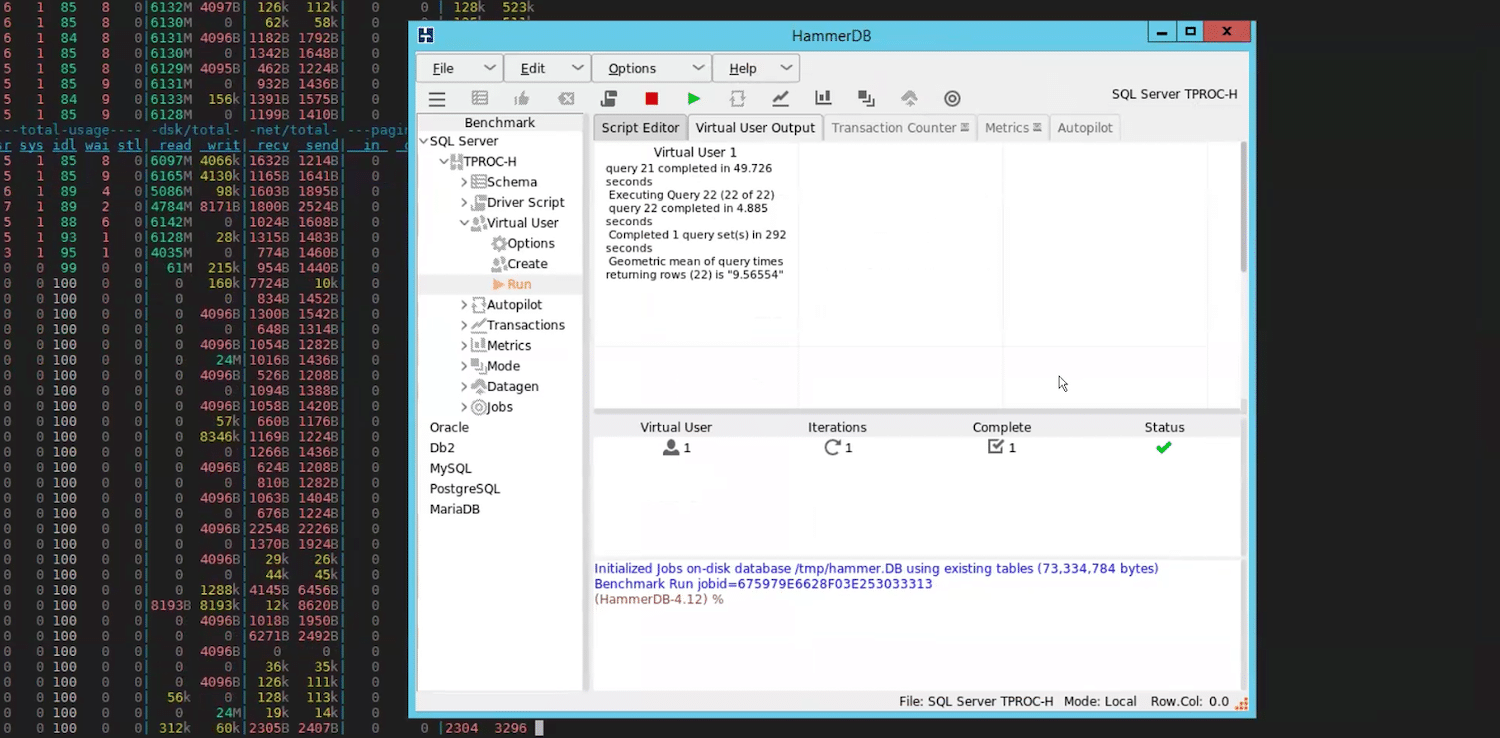Click the Virtual User Output vertical scrollbar
1500x738 pixels.
point(1244,207)
